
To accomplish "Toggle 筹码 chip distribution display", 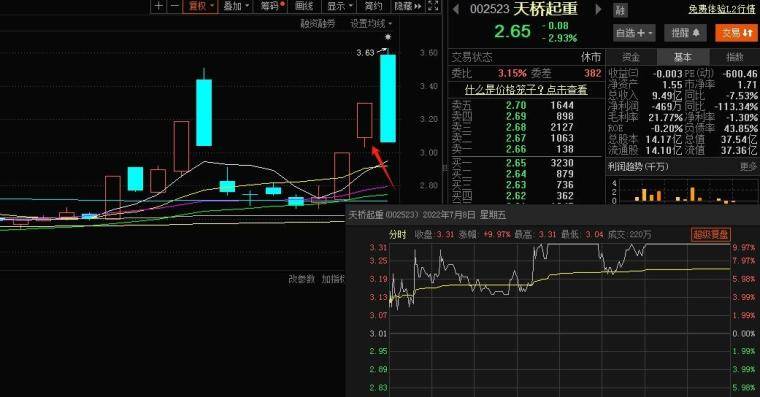I will (273, 6).
